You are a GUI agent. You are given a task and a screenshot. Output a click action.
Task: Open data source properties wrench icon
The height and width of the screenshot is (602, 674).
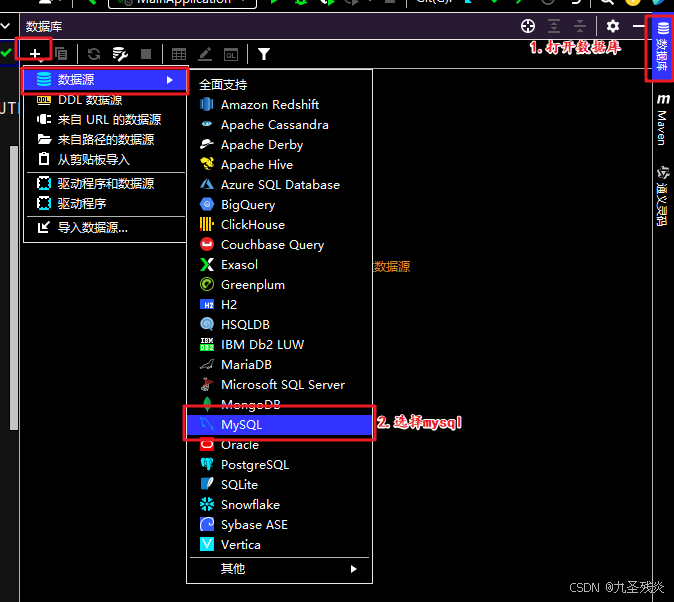tap(120, 54)
